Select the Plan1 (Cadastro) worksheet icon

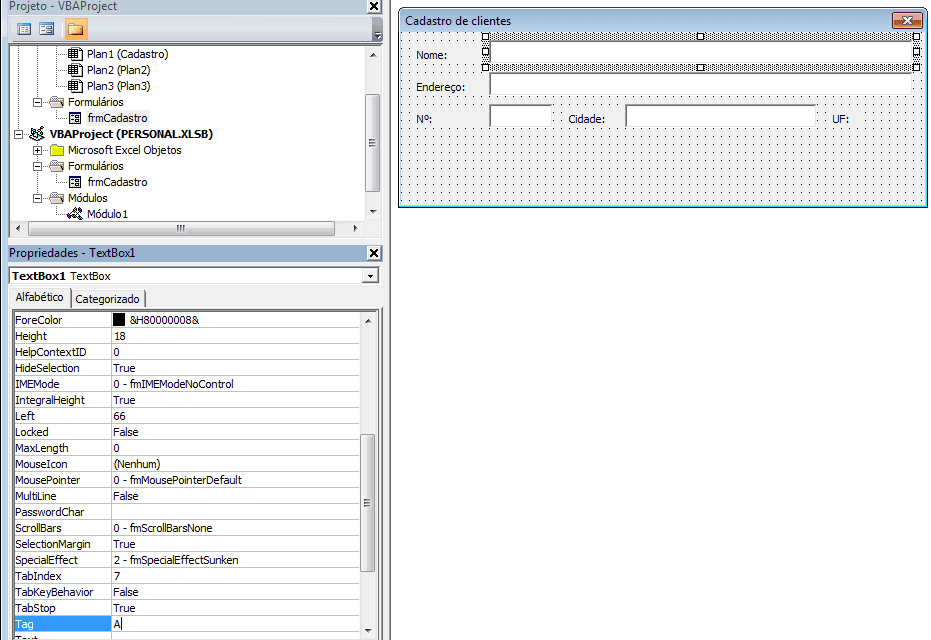pos(78,54)
